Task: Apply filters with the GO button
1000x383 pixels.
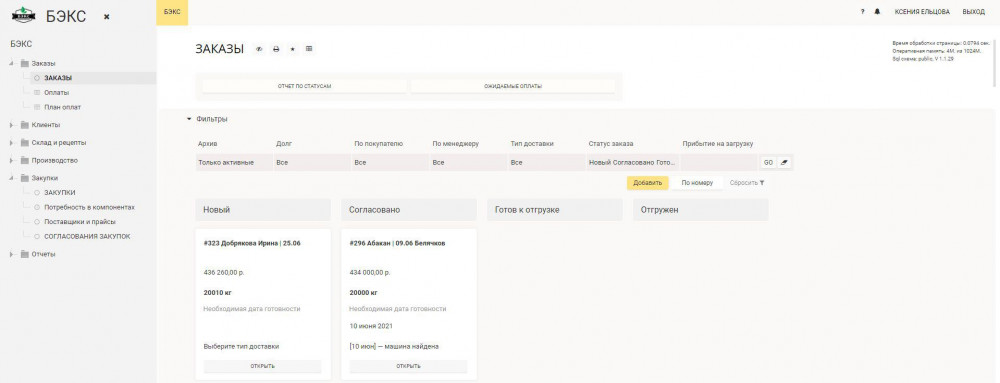Action: pos(768,163)
